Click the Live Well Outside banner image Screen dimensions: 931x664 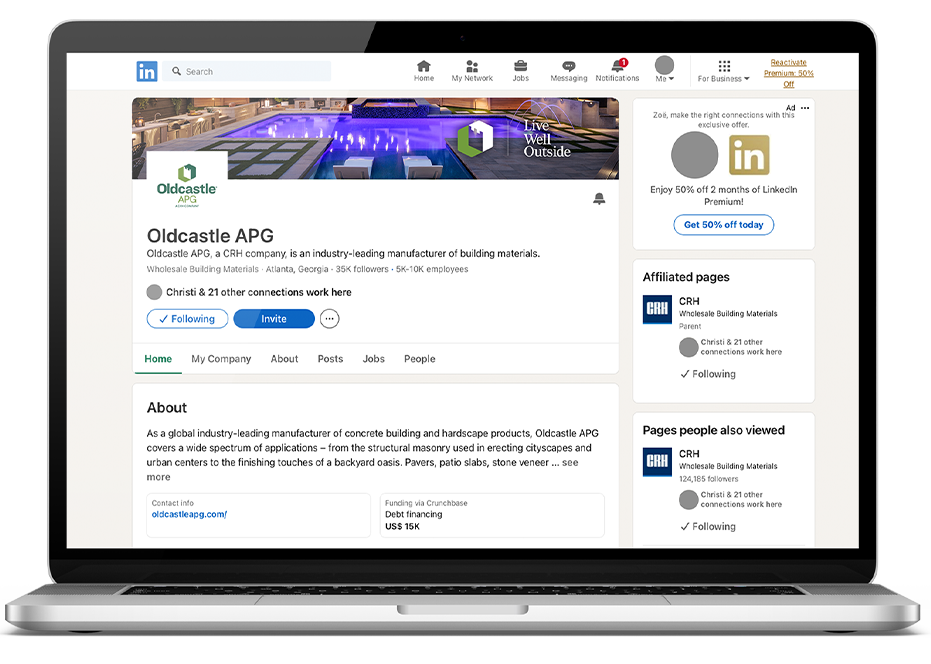375,138
